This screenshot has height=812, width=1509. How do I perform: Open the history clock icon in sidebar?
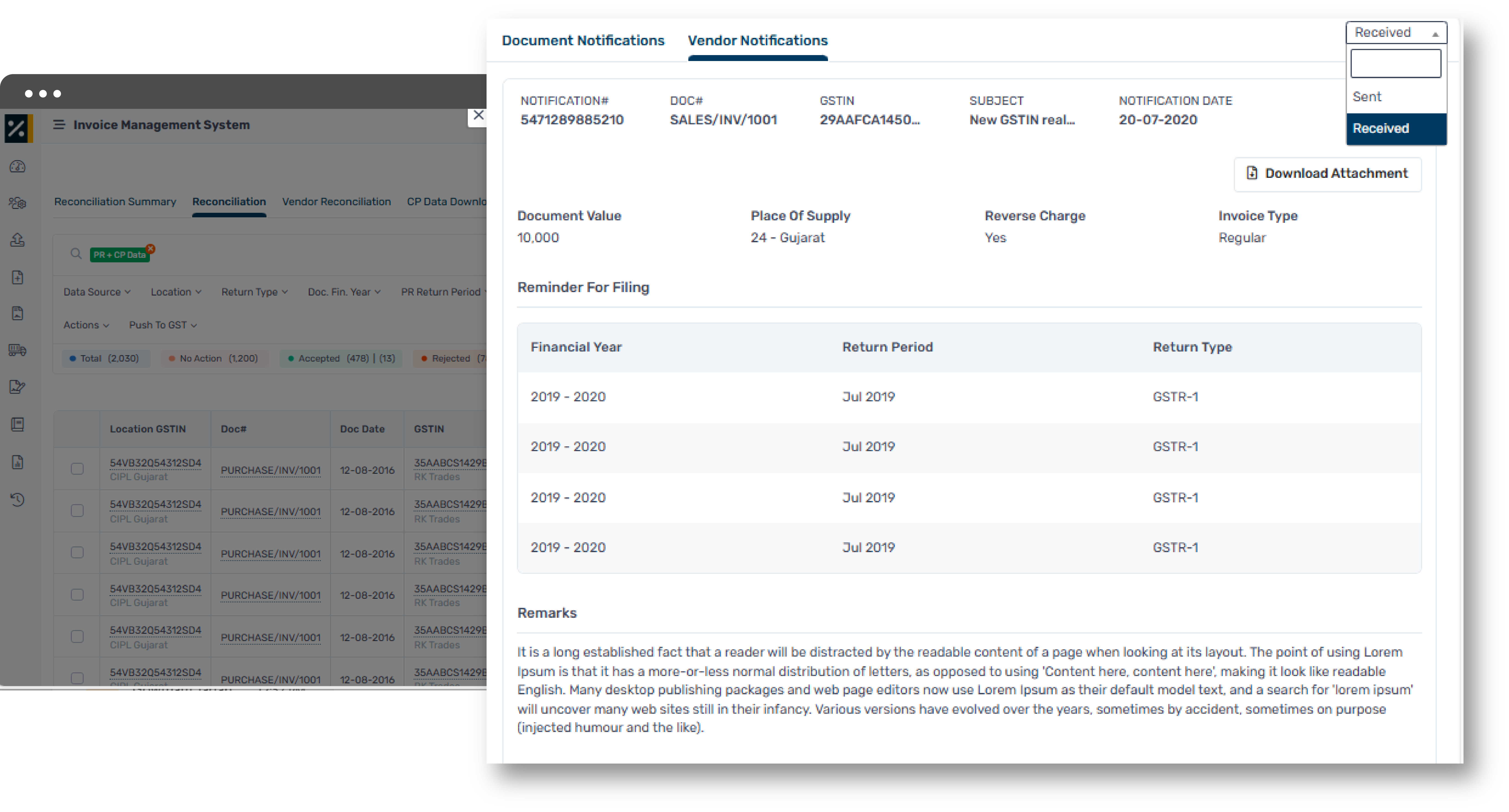(x=18, y=500)
